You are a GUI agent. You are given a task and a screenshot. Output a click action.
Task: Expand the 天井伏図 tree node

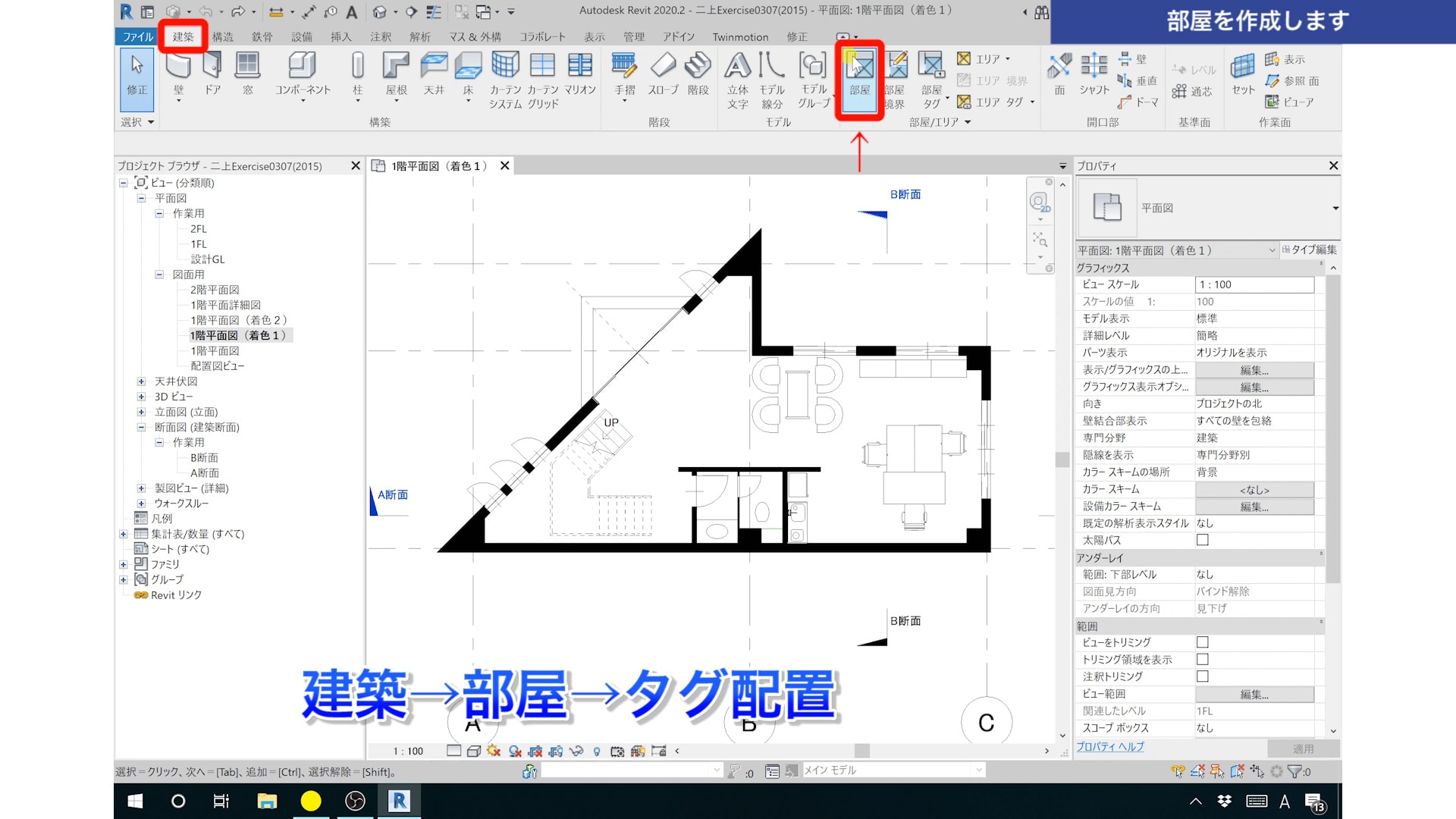[x=141, y=381]
